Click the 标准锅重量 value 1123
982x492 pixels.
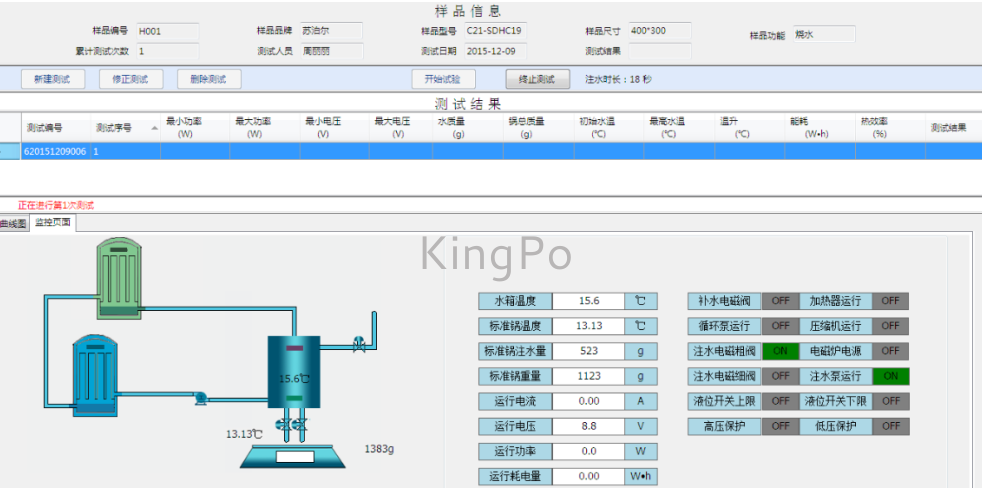click(x=589, y=376)
